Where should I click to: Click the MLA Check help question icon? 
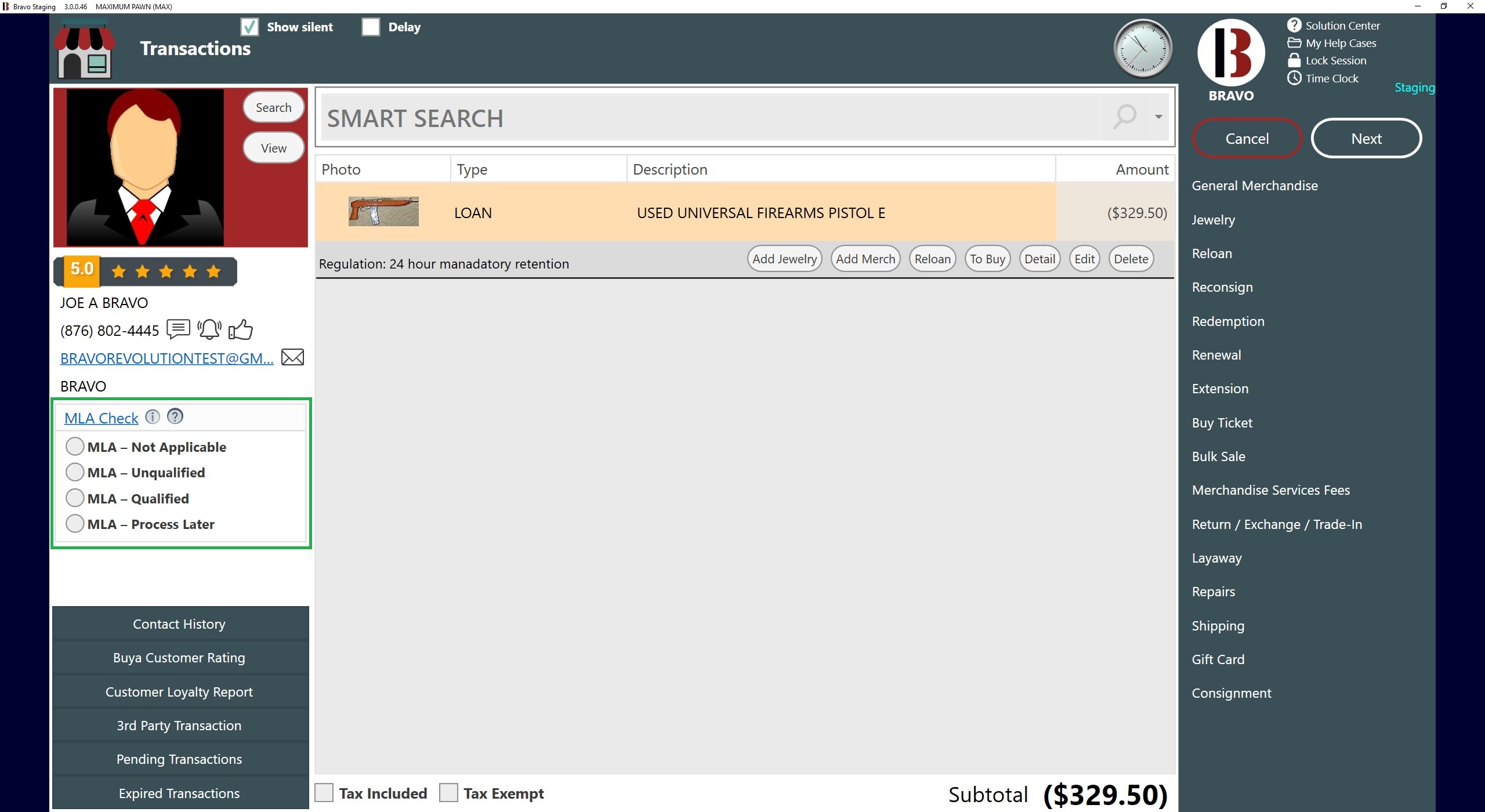(175, 416)
